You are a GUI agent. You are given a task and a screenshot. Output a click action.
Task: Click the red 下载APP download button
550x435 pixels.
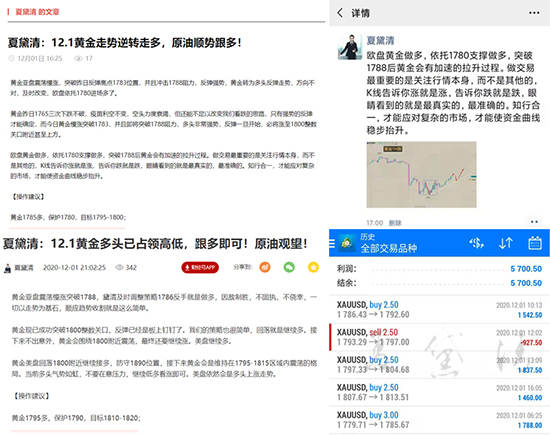[x=200, y=268]
